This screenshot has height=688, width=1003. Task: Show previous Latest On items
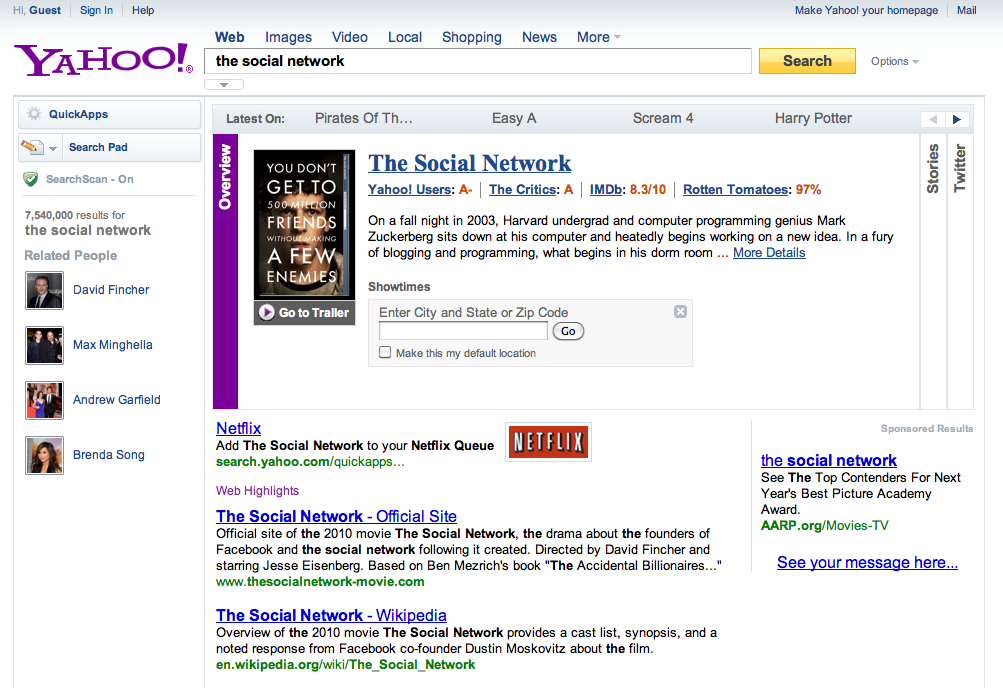click(933, 119)
